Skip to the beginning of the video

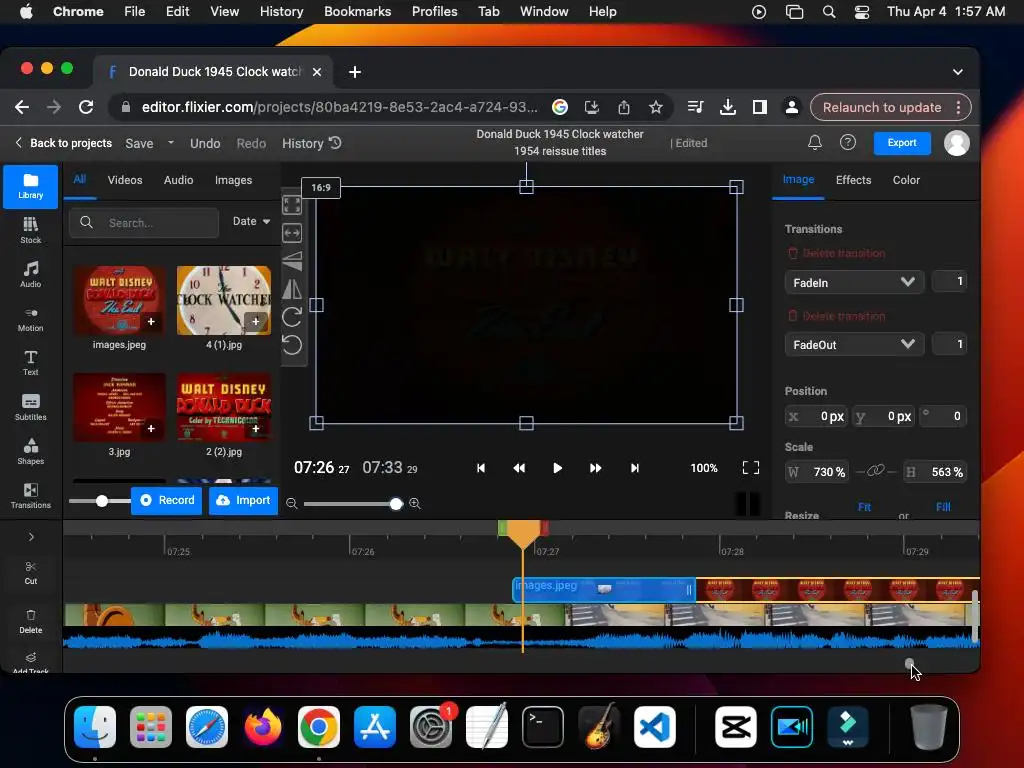tap(481, 468)
